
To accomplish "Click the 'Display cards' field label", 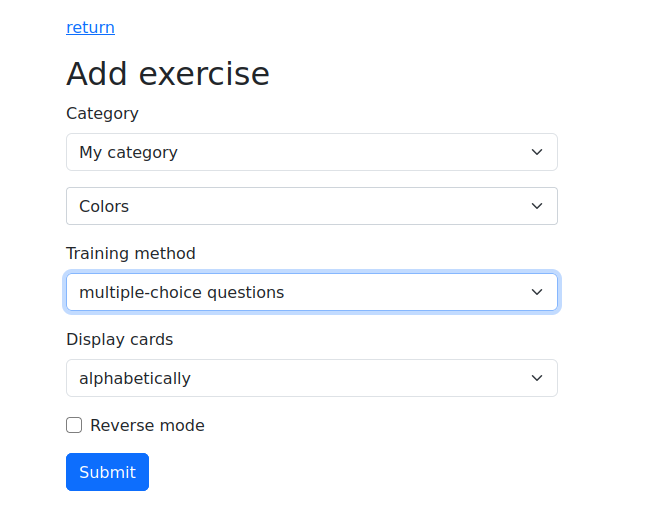I will click(x=119, y=339).
